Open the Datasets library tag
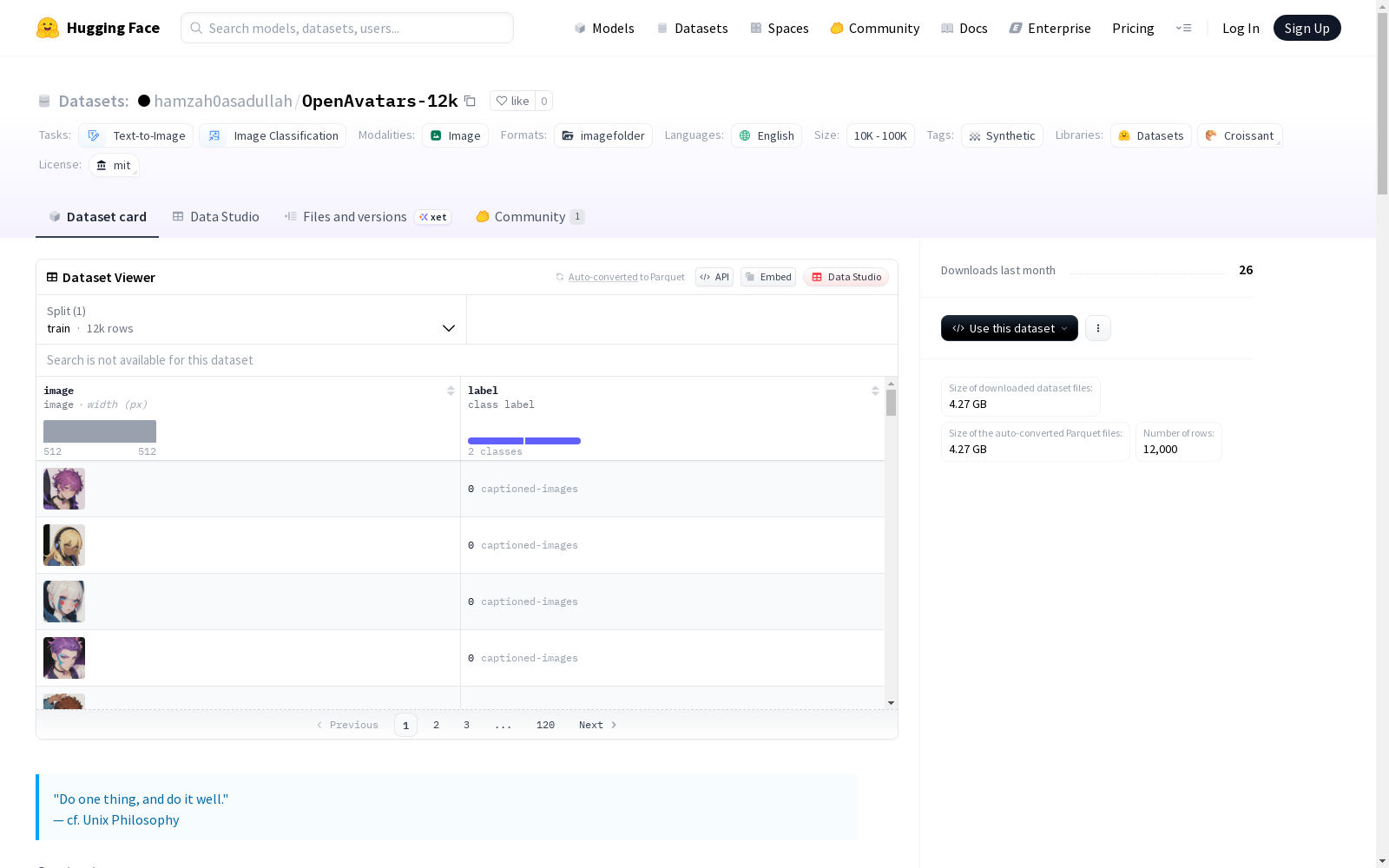 point(1151,135)
